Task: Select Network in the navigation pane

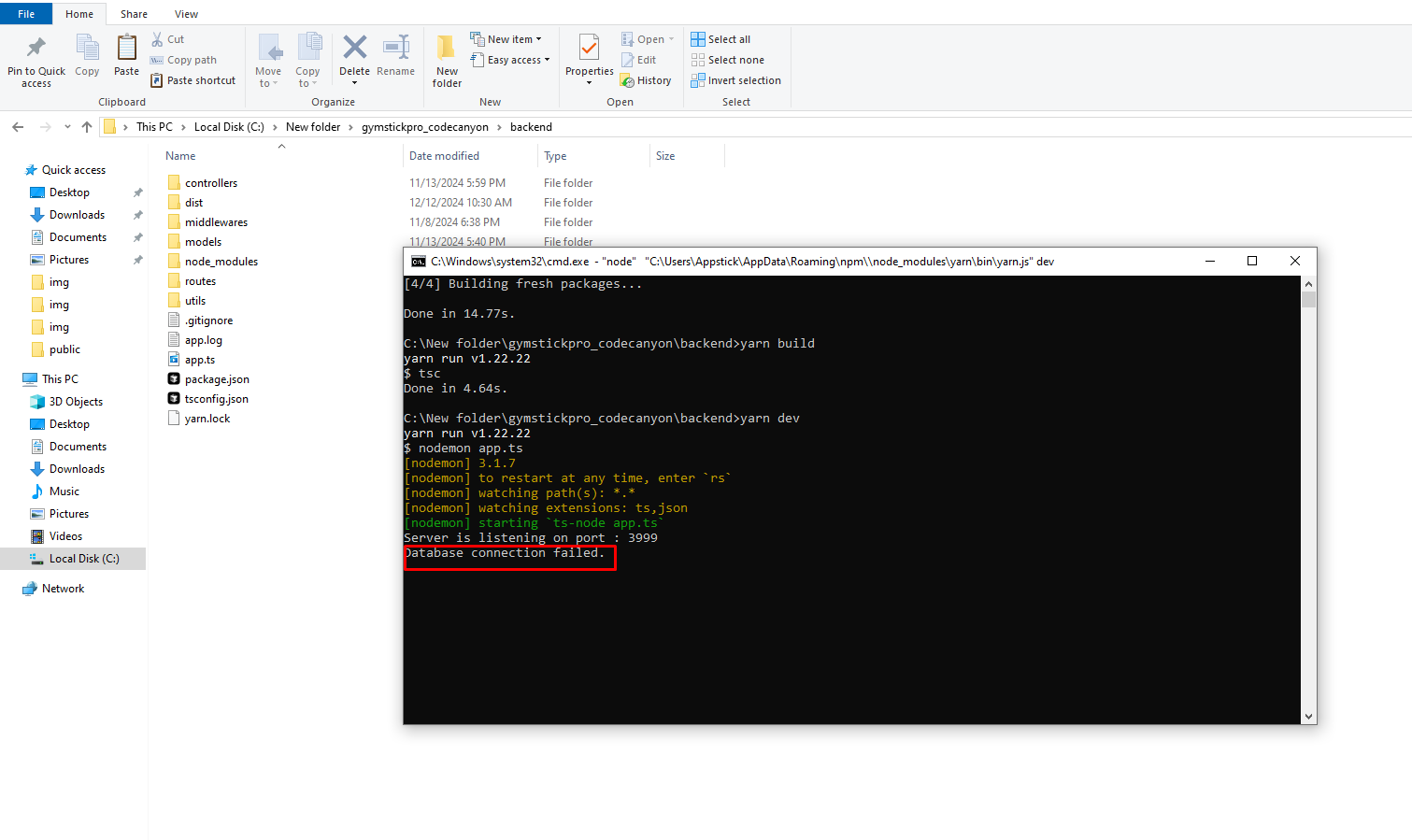Action: tap(63, 589)
